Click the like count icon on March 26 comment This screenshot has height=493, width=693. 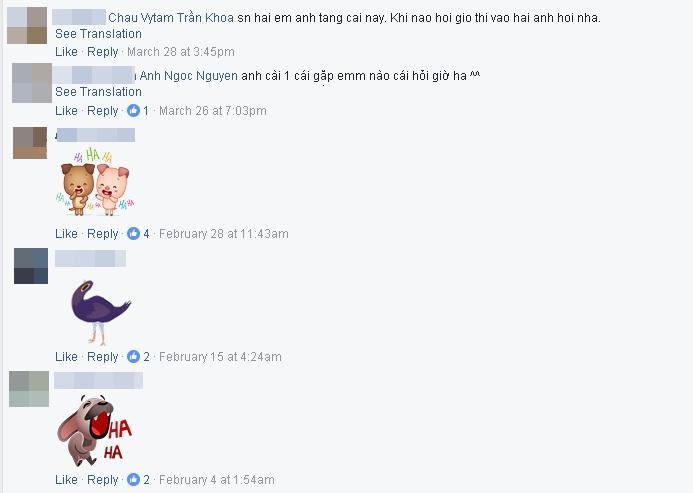[133, 111]
